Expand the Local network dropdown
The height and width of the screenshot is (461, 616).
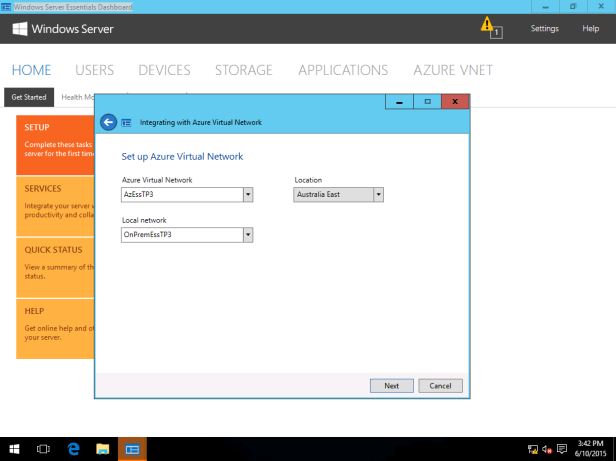(x=248, y=235)
